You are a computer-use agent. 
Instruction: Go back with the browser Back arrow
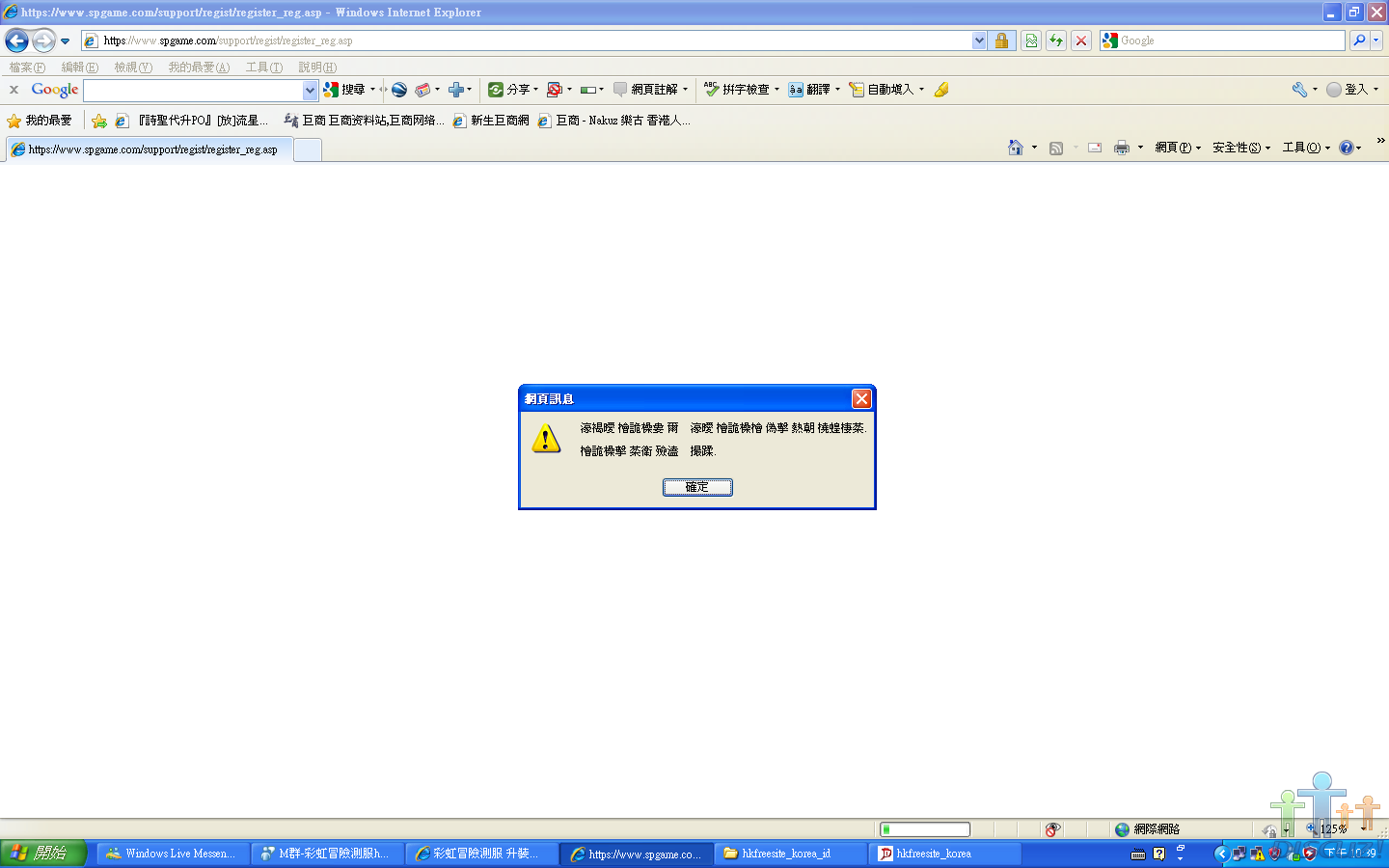[16, 41]
